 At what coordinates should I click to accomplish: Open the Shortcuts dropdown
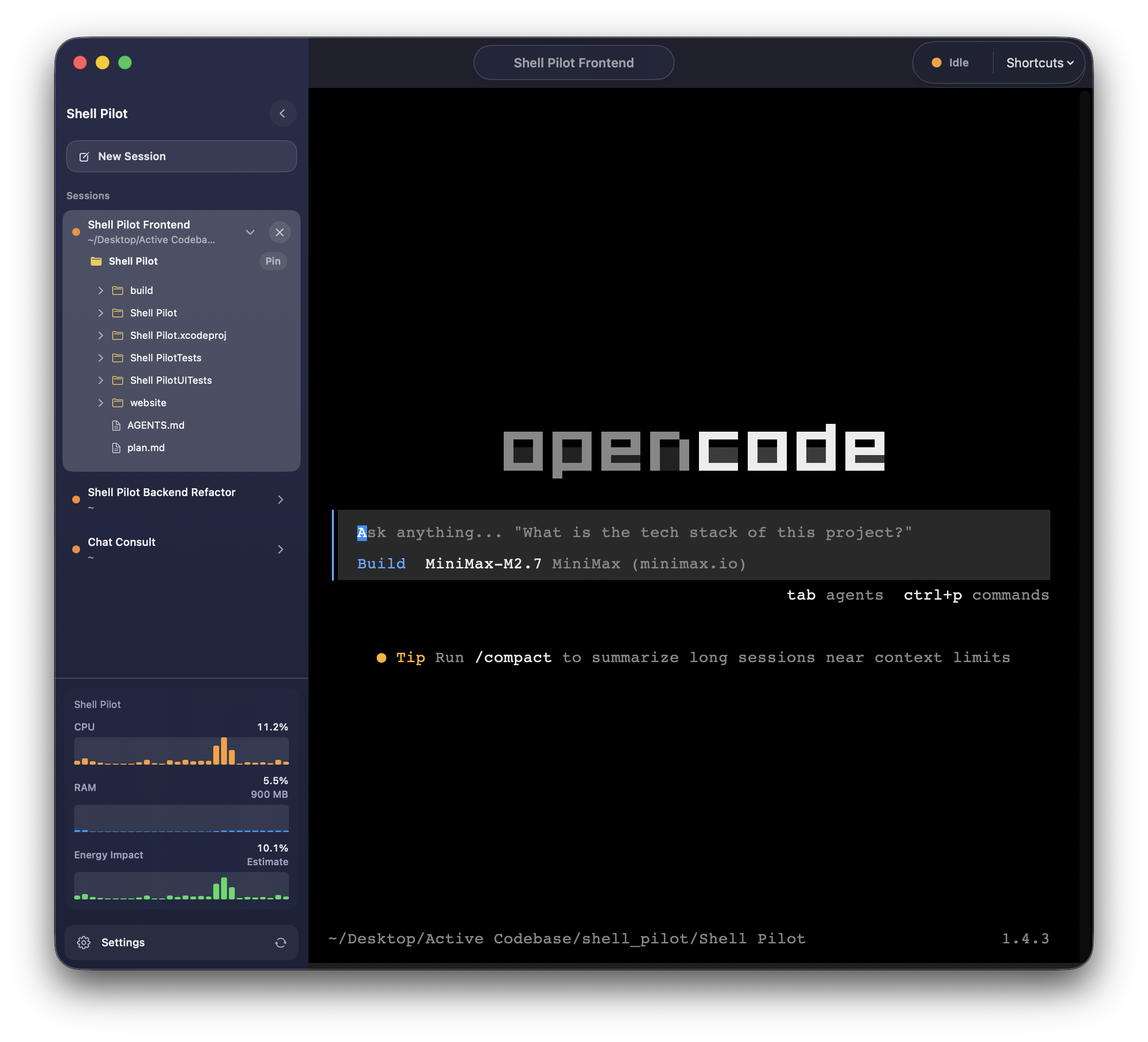tap(1039, 63)
